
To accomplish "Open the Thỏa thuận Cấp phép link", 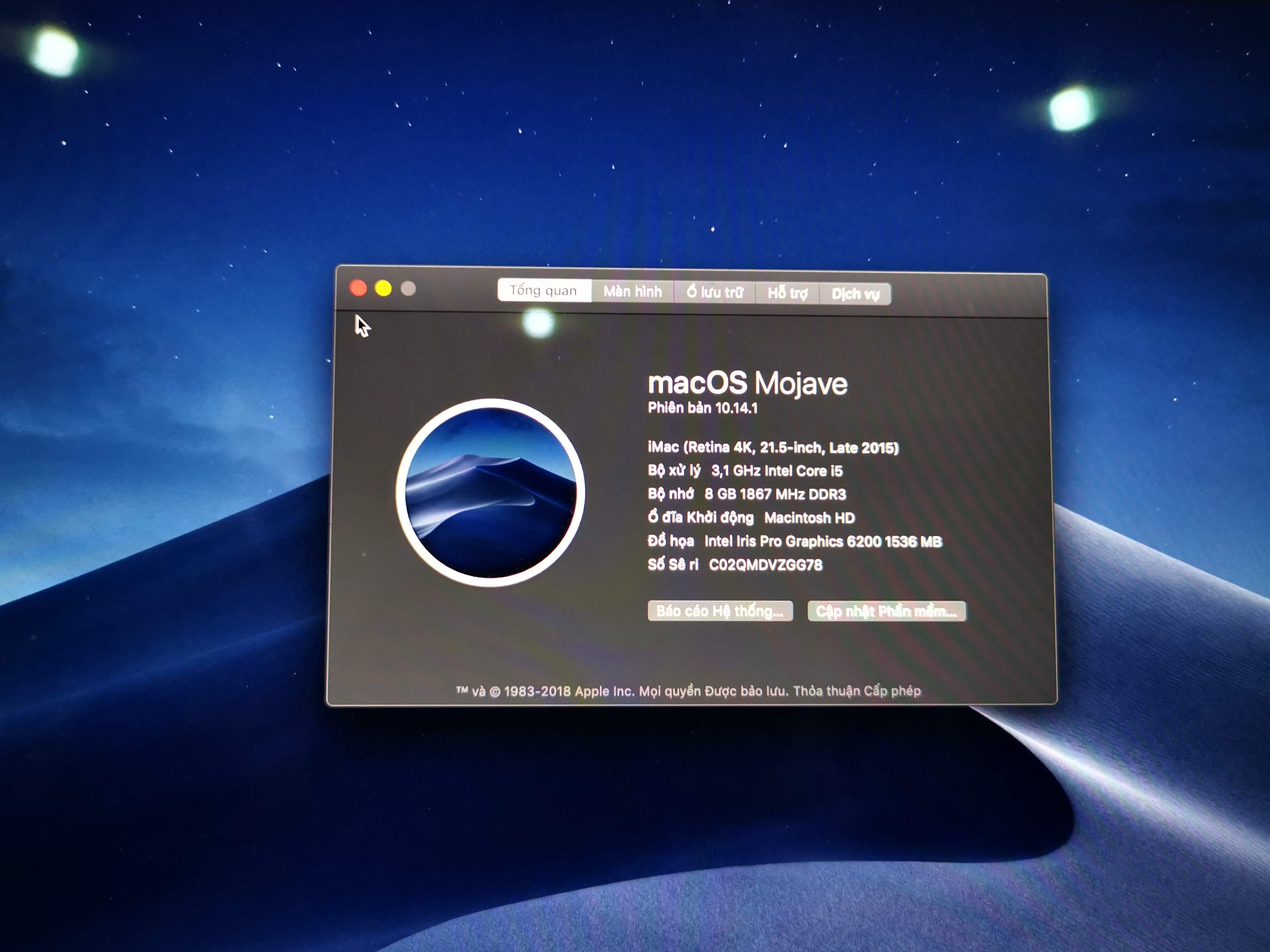I will point(857,691).
